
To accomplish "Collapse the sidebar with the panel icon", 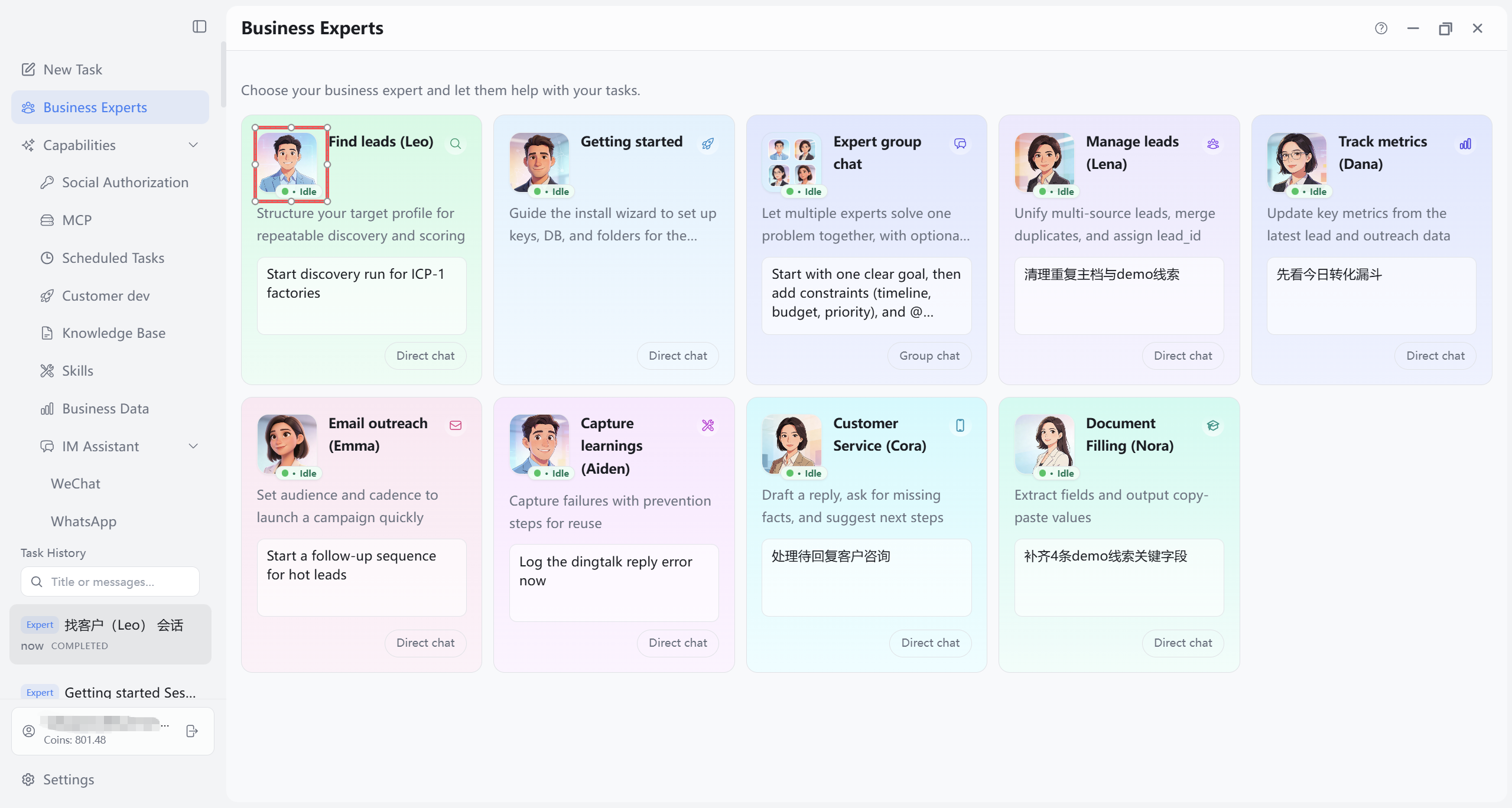I will (199, 27).
